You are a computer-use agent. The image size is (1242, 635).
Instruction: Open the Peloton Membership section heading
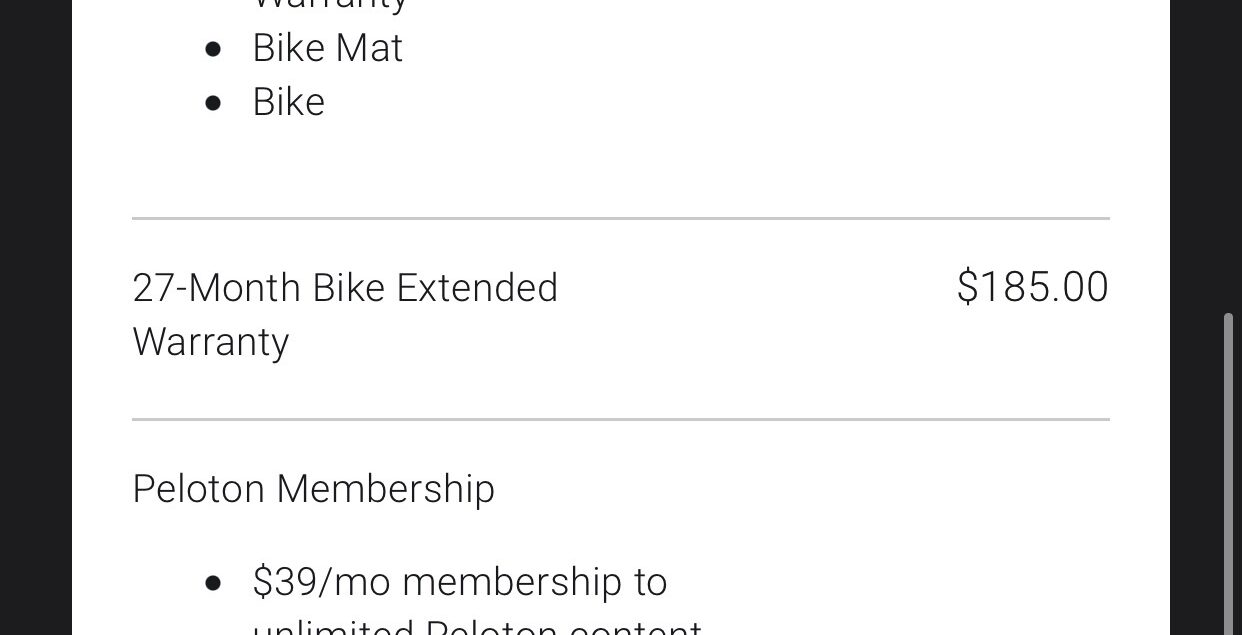point(313,489)
